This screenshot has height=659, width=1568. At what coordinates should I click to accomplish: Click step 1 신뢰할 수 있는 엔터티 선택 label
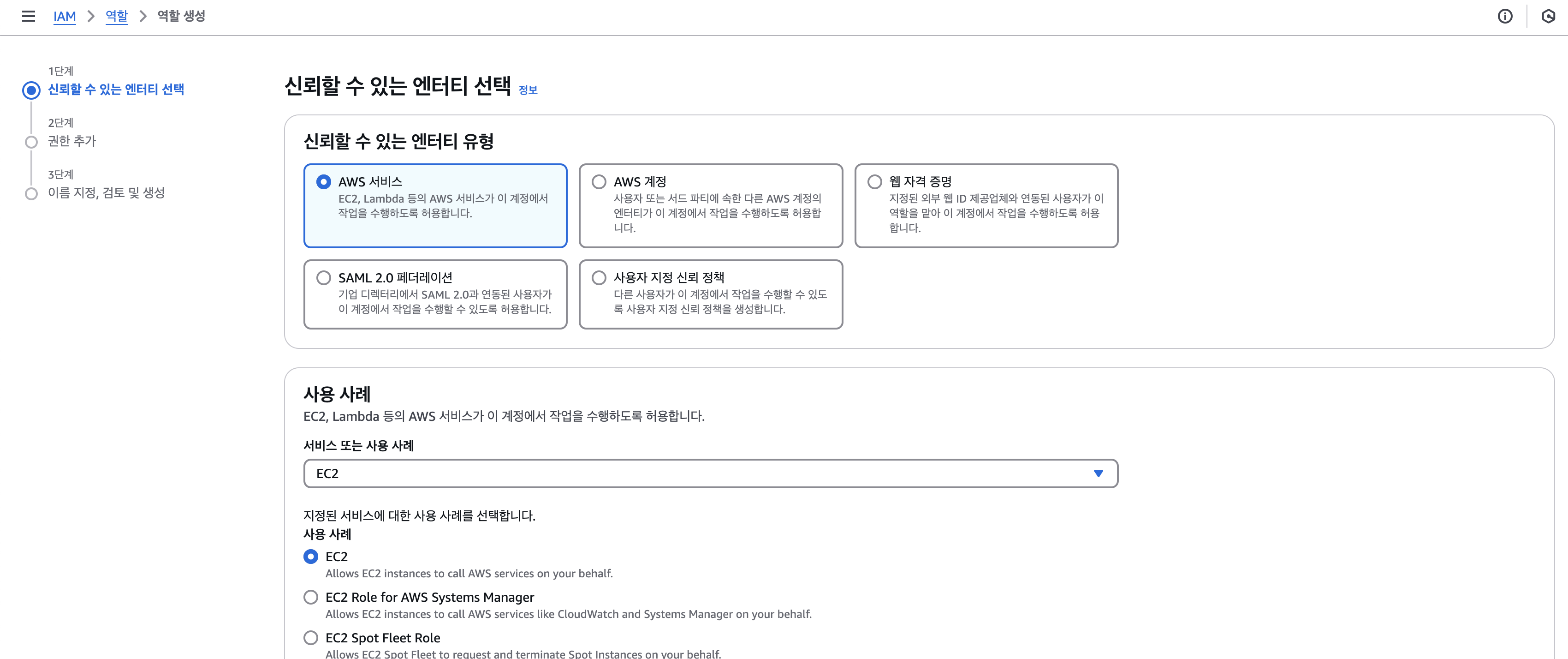click(x=116, y=90)
